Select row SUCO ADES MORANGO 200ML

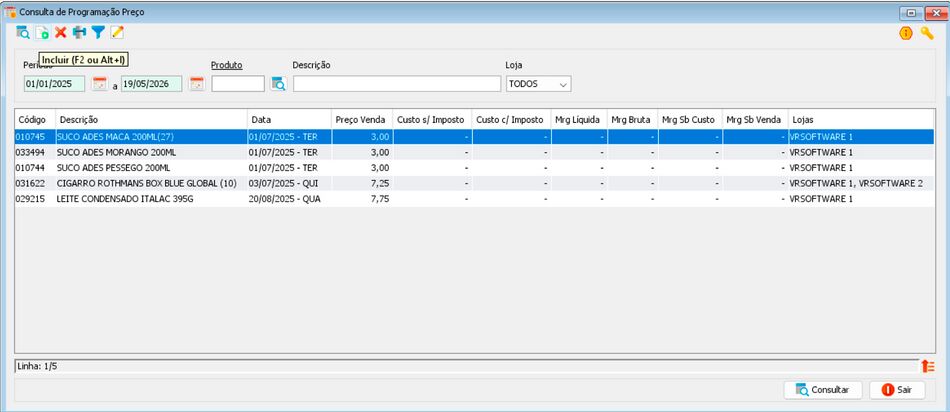(x=474, y=152)
